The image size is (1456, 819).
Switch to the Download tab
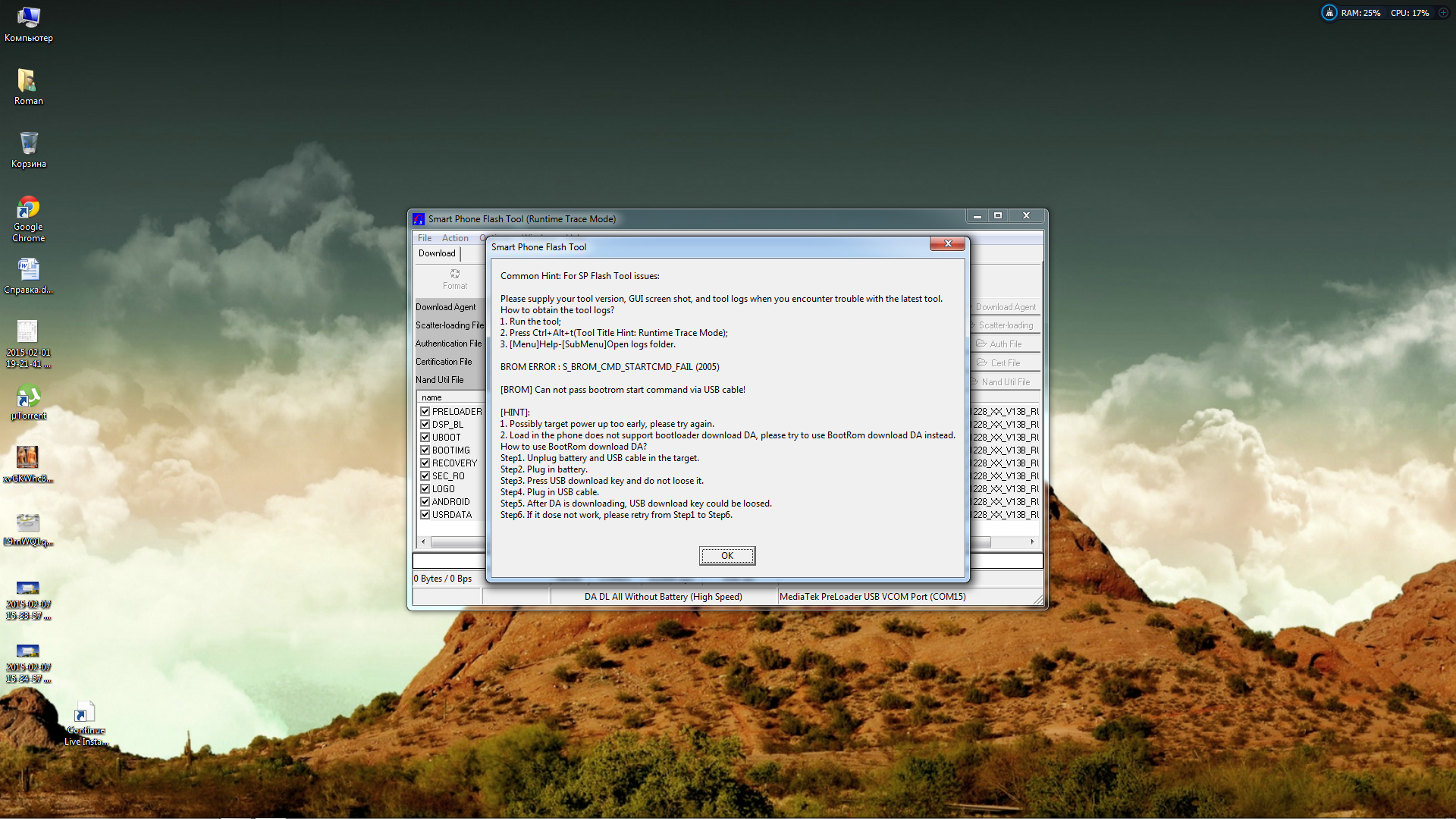point(437,253)
